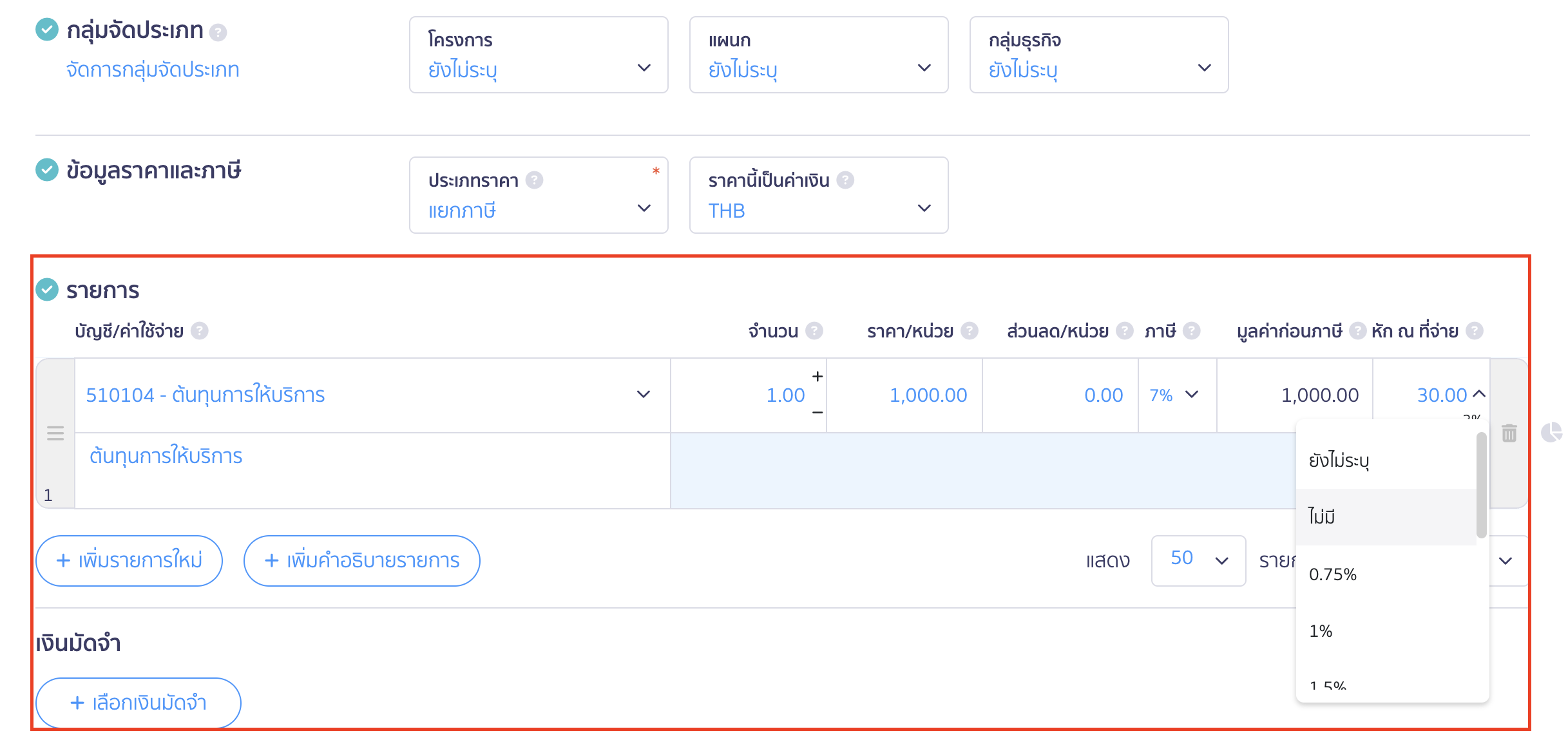The height and width of the screenshot is (747, 1568).
Task: Click help icon beside ราคานี้เป็นค่าเงิน
Action: (x=845, y=180)
